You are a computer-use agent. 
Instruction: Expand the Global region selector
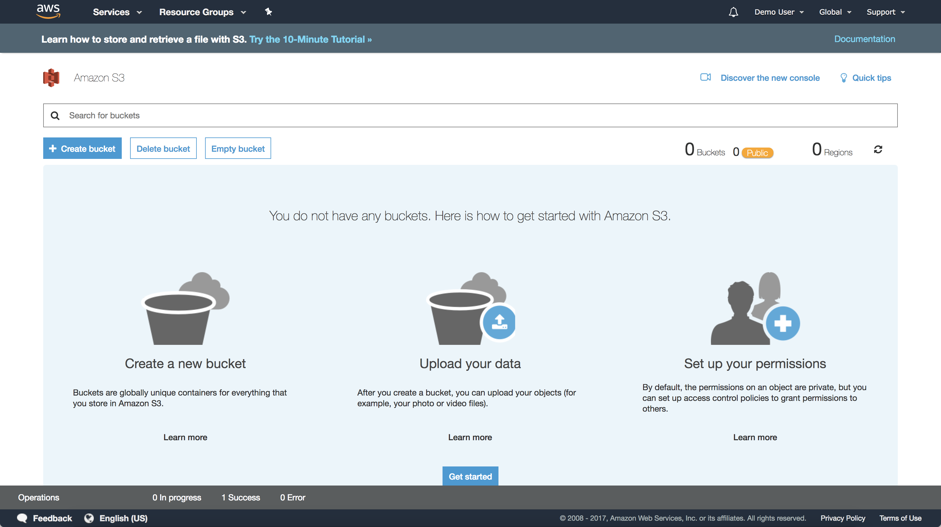(x=835, y=12)
